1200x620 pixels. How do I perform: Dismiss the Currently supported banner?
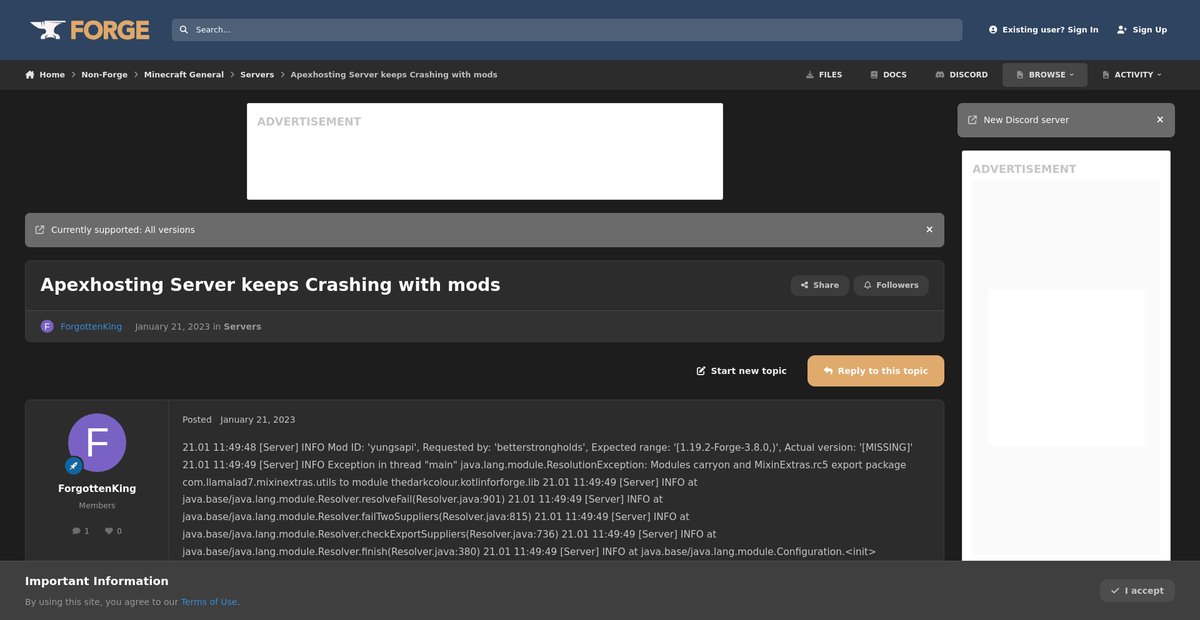click(x=929, y=230)
